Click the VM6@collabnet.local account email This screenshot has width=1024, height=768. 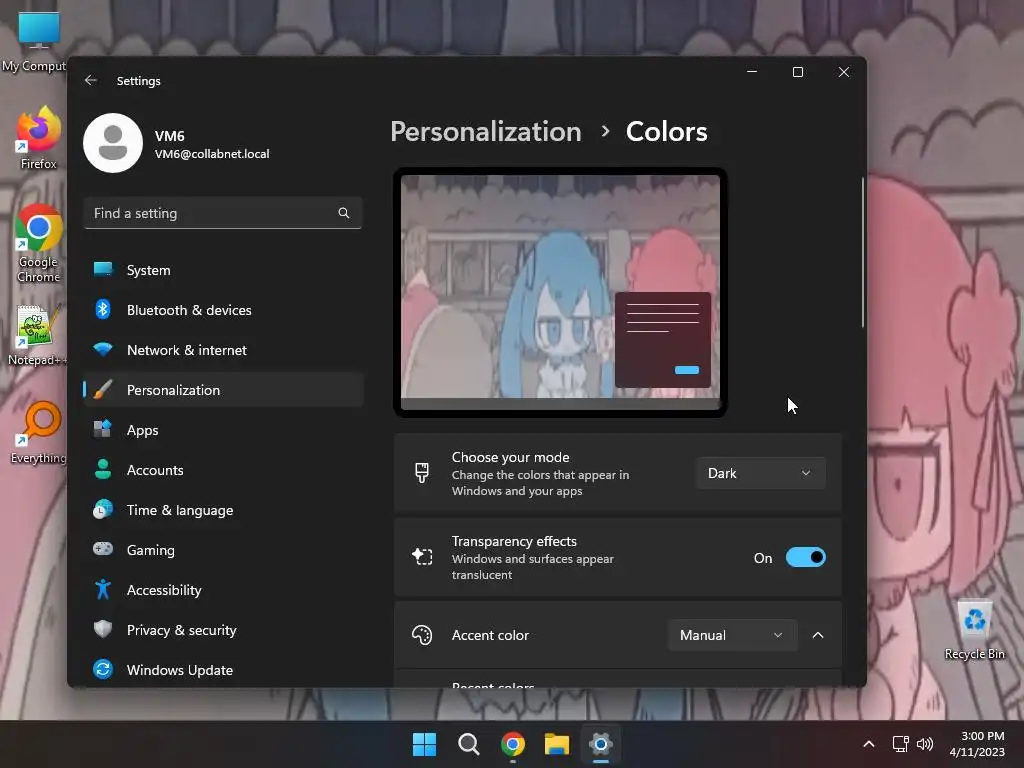212,154
